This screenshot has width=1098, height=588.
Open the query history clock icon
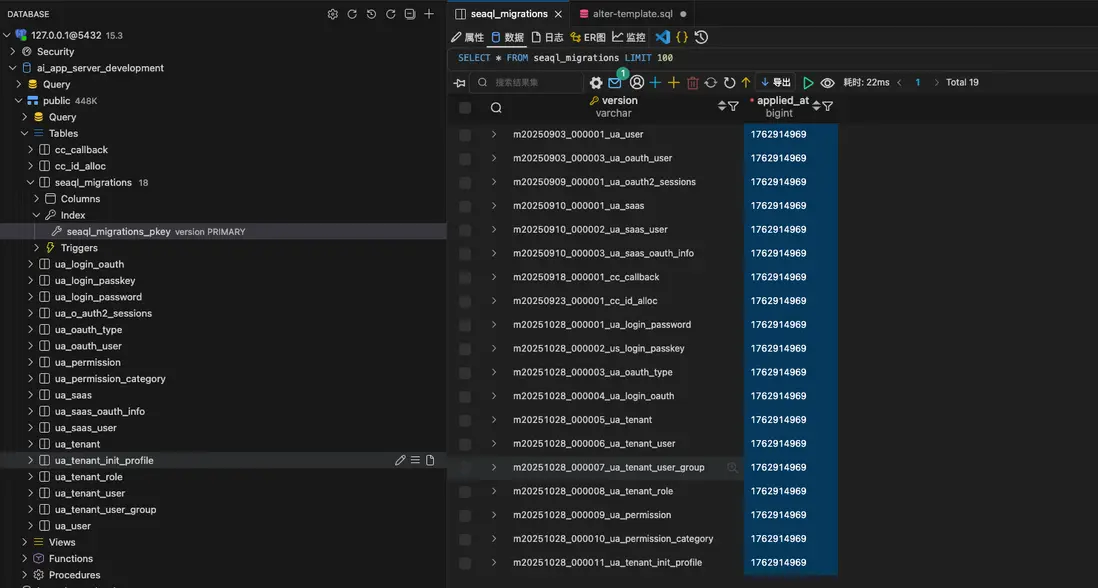click(x=701, y=37)
